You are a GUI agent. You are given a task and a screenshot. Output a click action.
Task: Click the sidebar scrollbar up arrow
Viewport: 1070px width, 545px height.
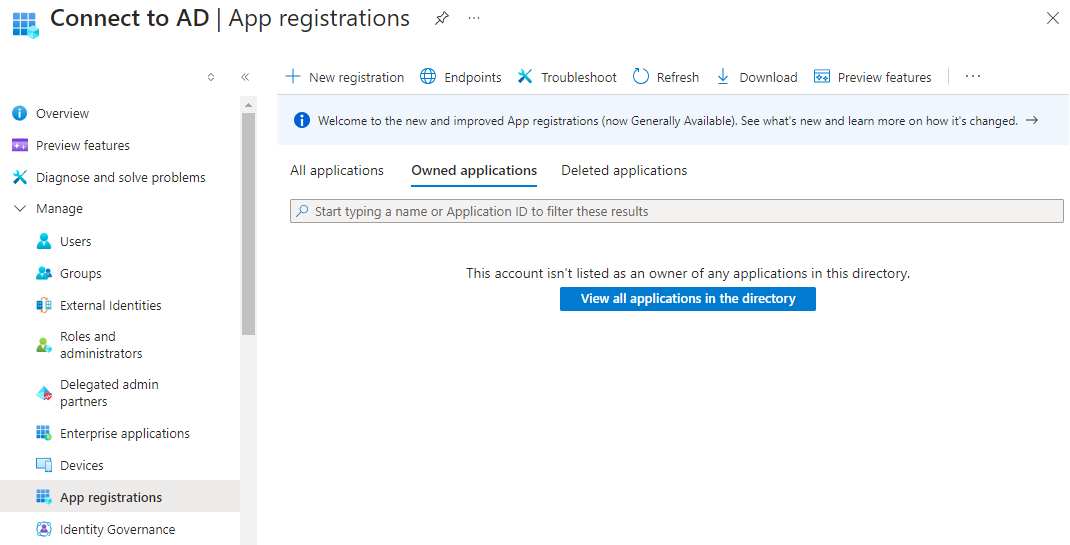(248, 104)
